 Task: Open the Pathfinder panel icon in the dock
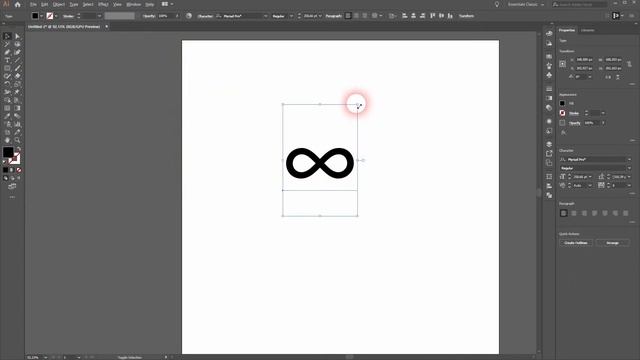[549, 195]
